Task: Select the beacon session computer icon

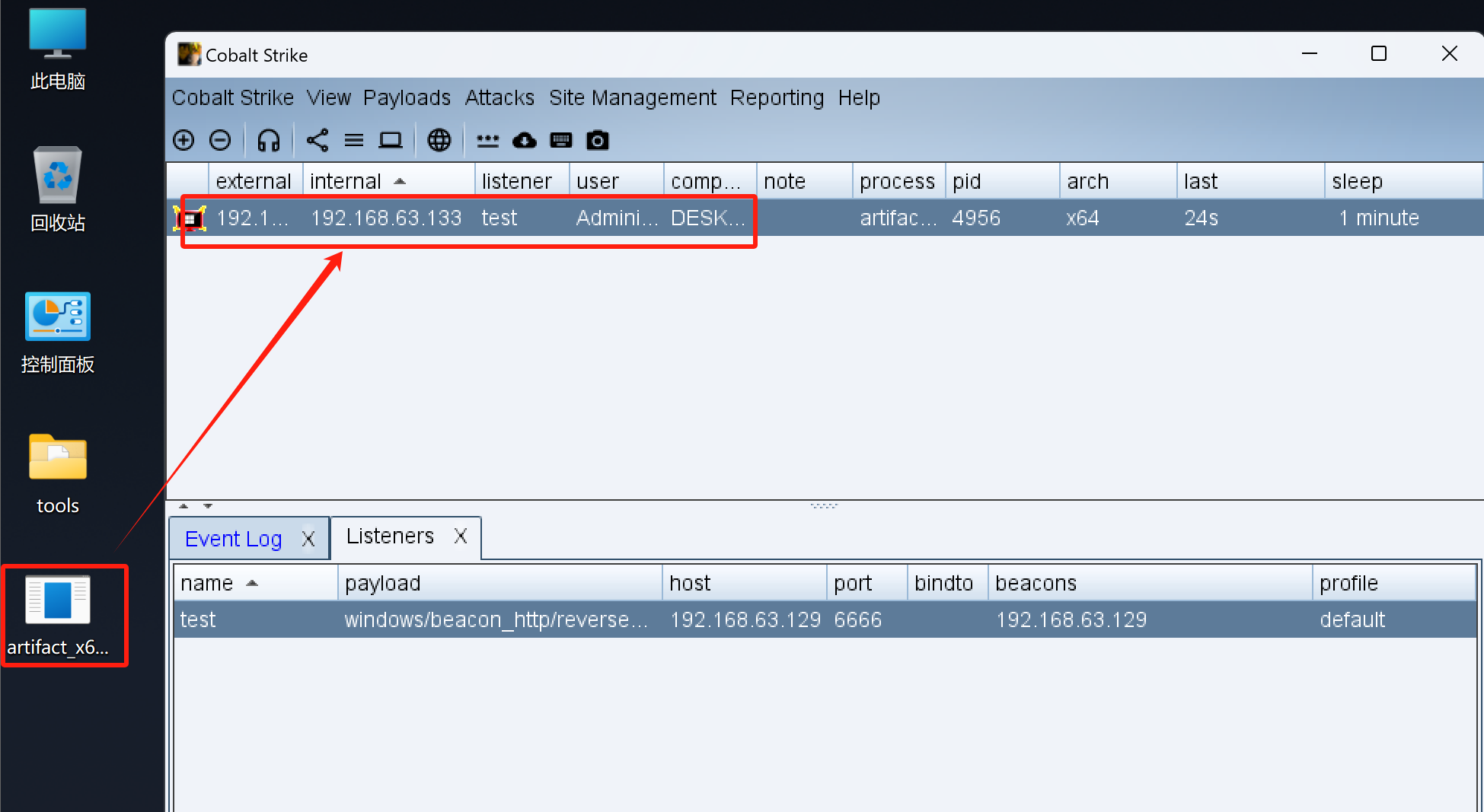Action: click(190, 218)
